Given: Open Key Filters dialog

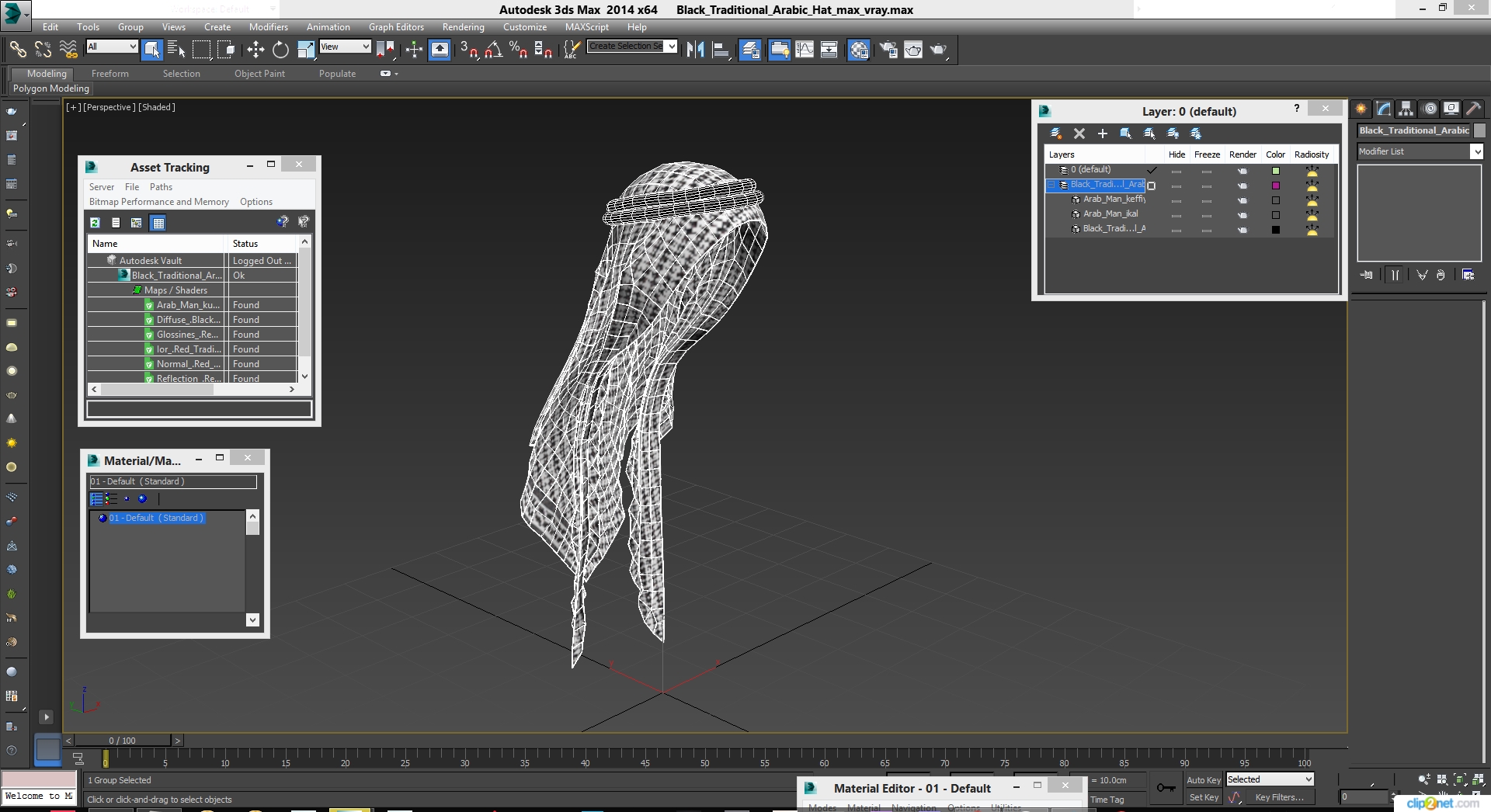Looking at the screenshot, I should click(x=1279, y=797).
